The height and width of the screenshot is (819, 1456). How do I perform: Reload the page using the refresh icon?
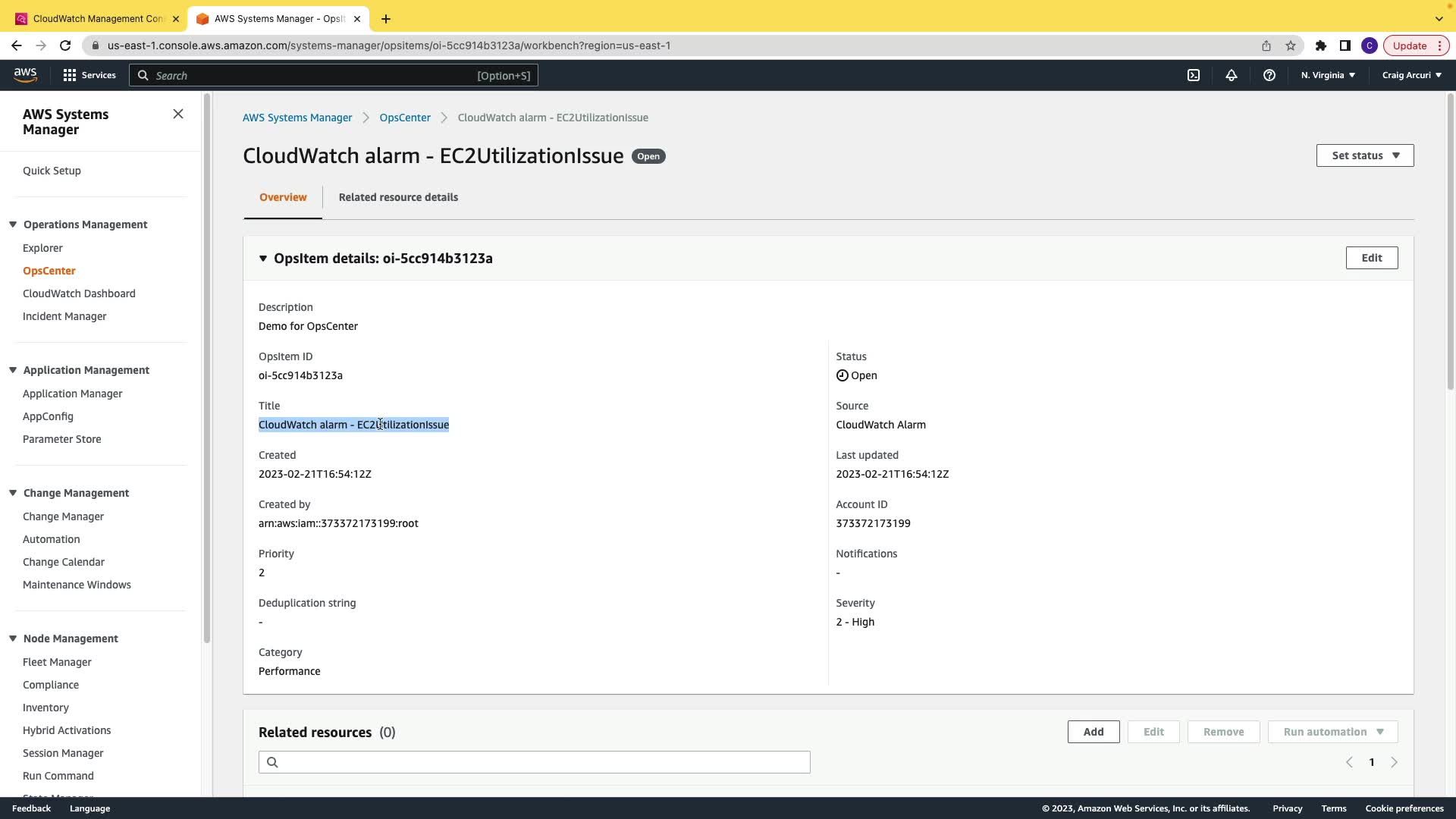pos(65,45)
